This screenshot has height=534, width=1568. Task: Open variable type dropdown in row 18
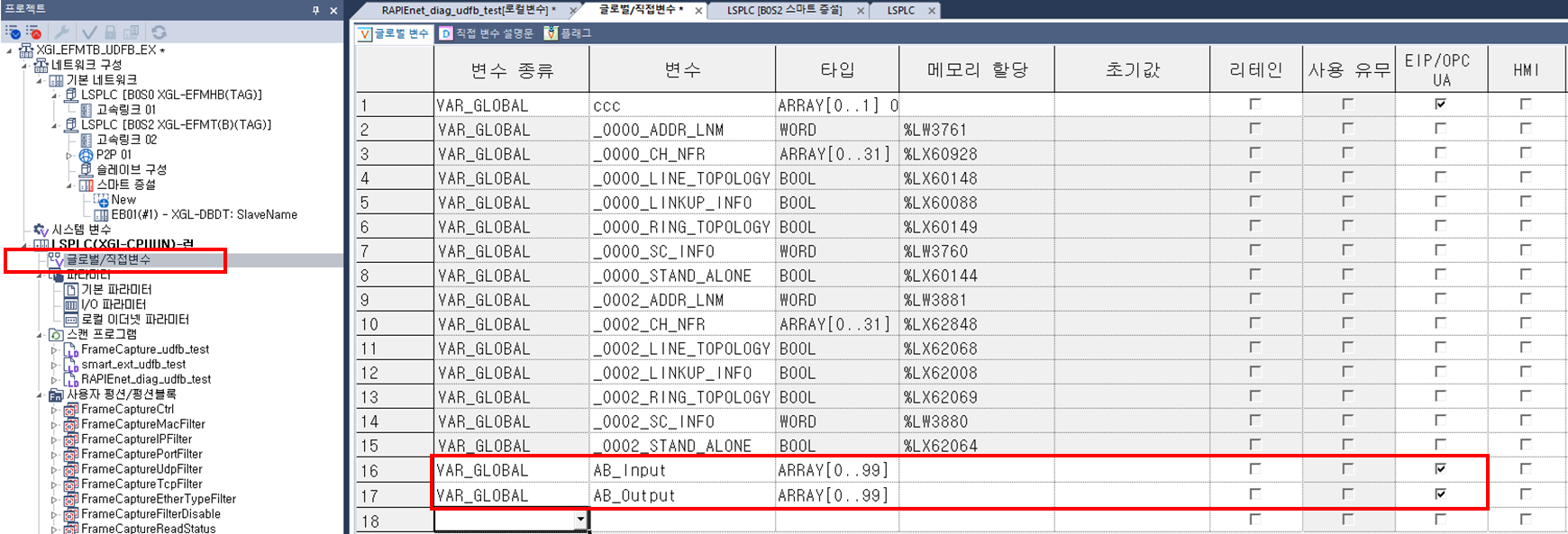(580, 520)
